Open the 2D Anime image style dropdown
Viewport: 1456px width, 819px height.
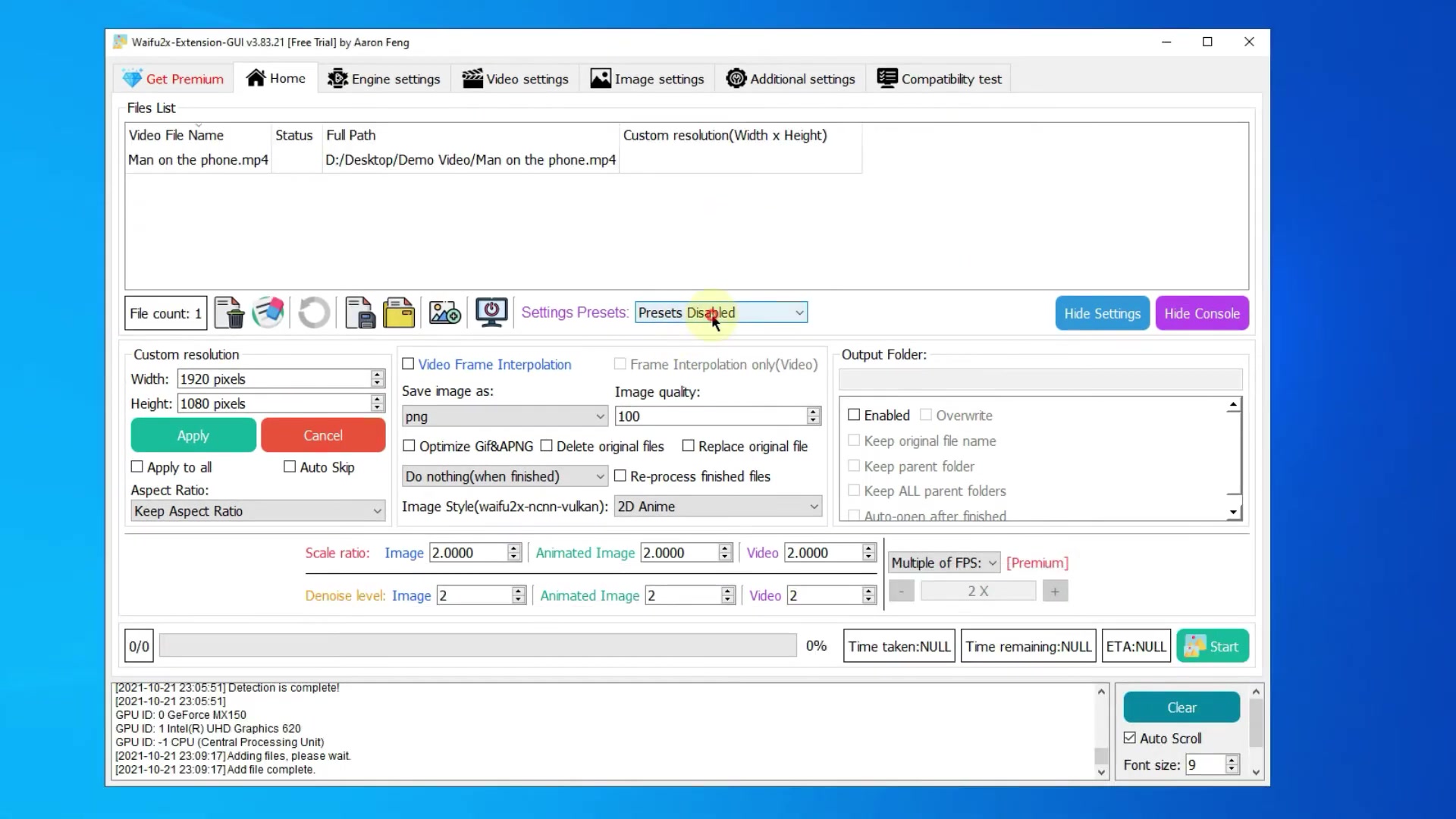[x=718, y=507]
